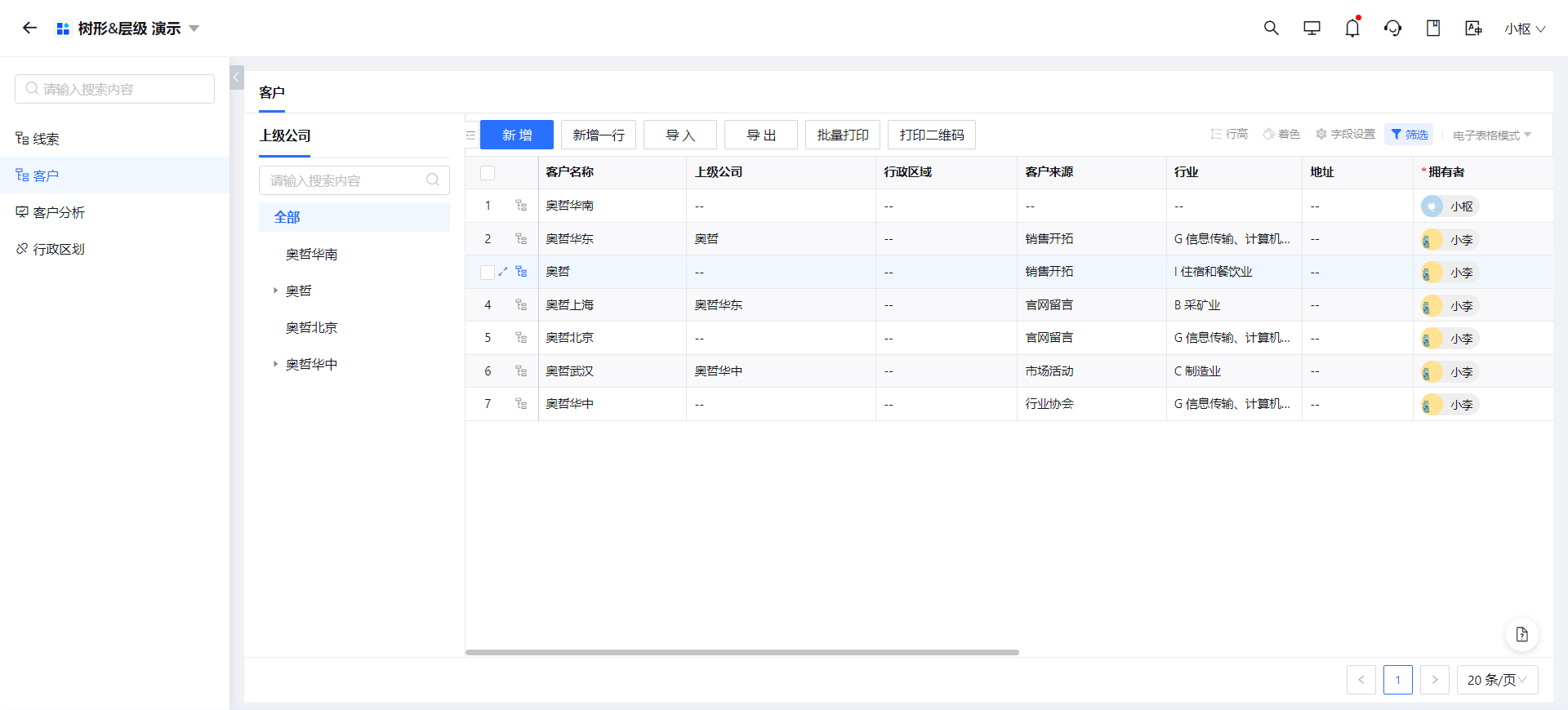Click the 打印二维码 button
The image size is (1568, 710).
[x=932, y=135]
